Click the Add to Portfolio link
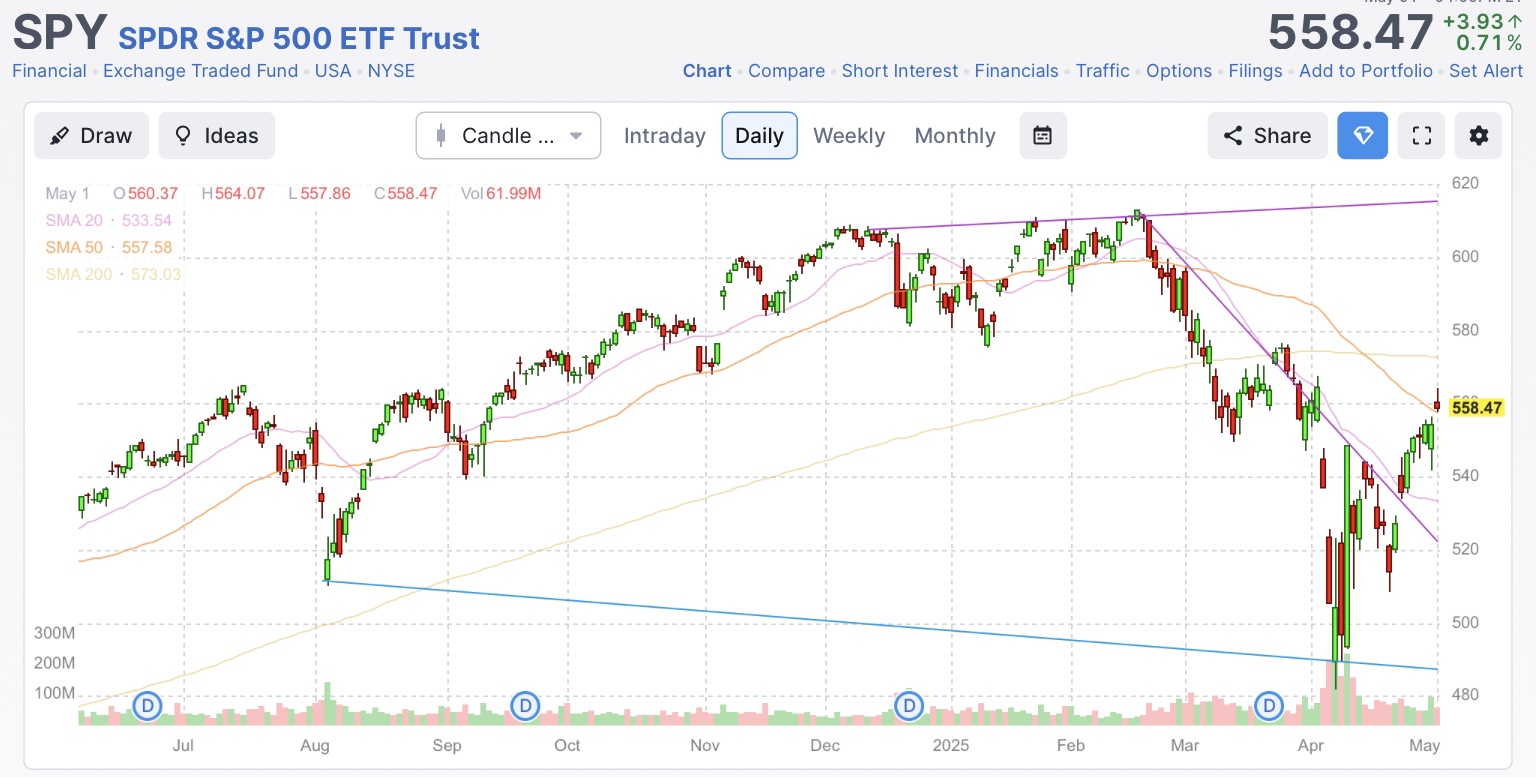Screen dimensions: 1536x777 pos(1365,71)
